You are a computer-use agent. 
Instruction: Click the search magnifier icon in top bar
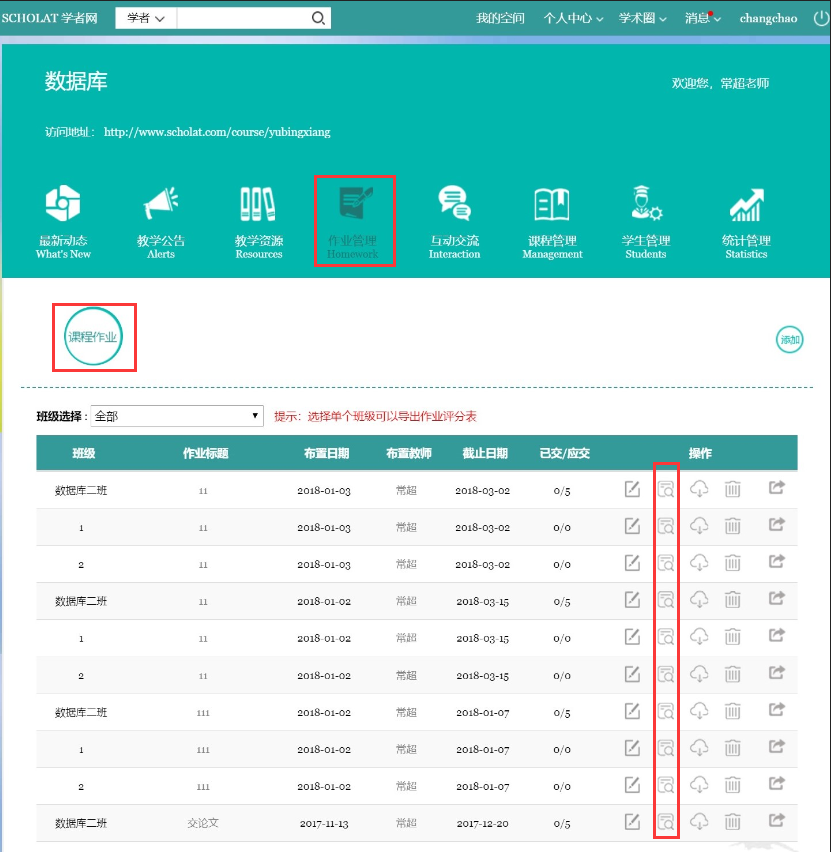click(x=318, y=18)
